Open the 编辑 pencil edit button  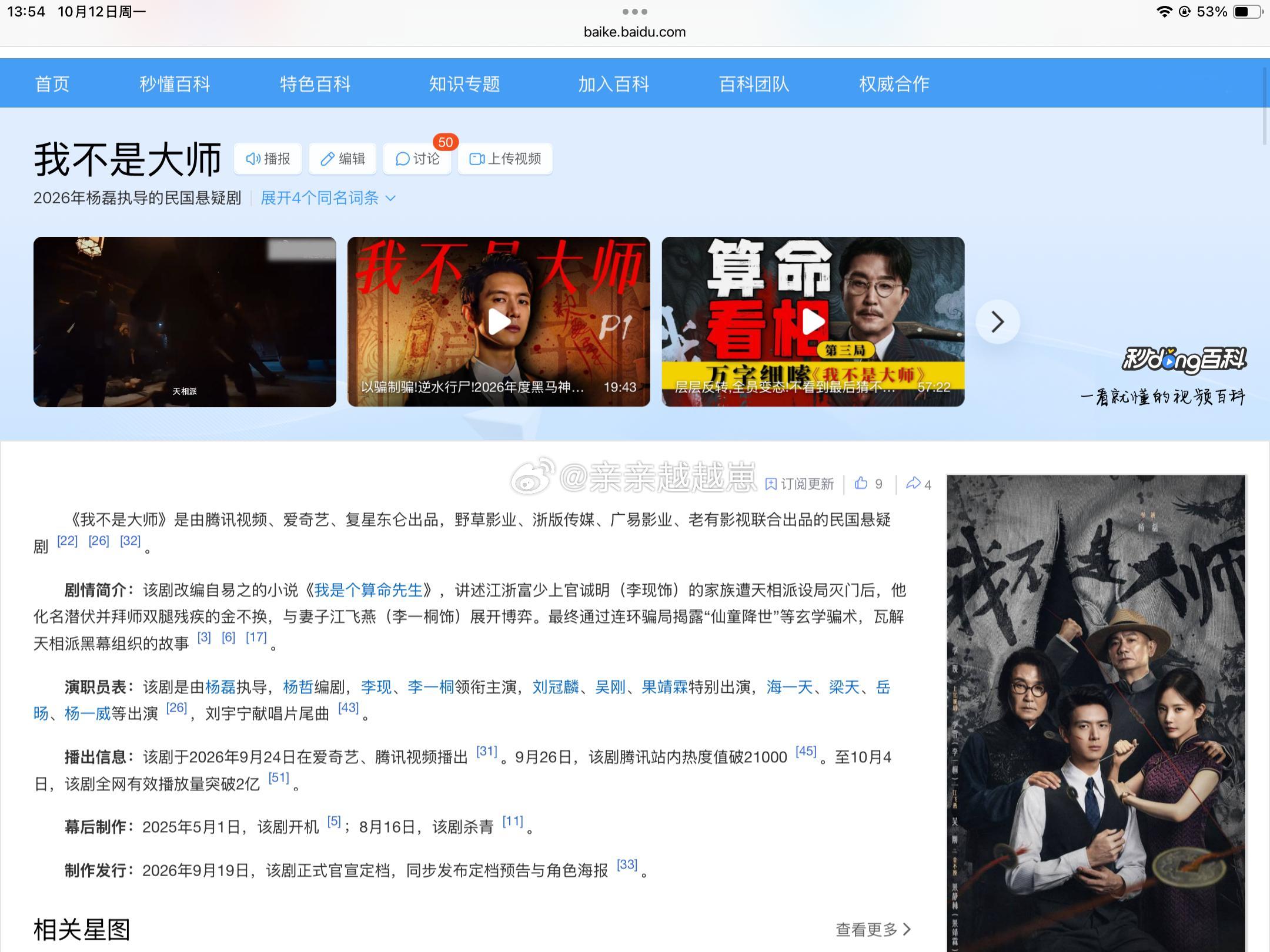pyautogui.click(x=343, y=159)
